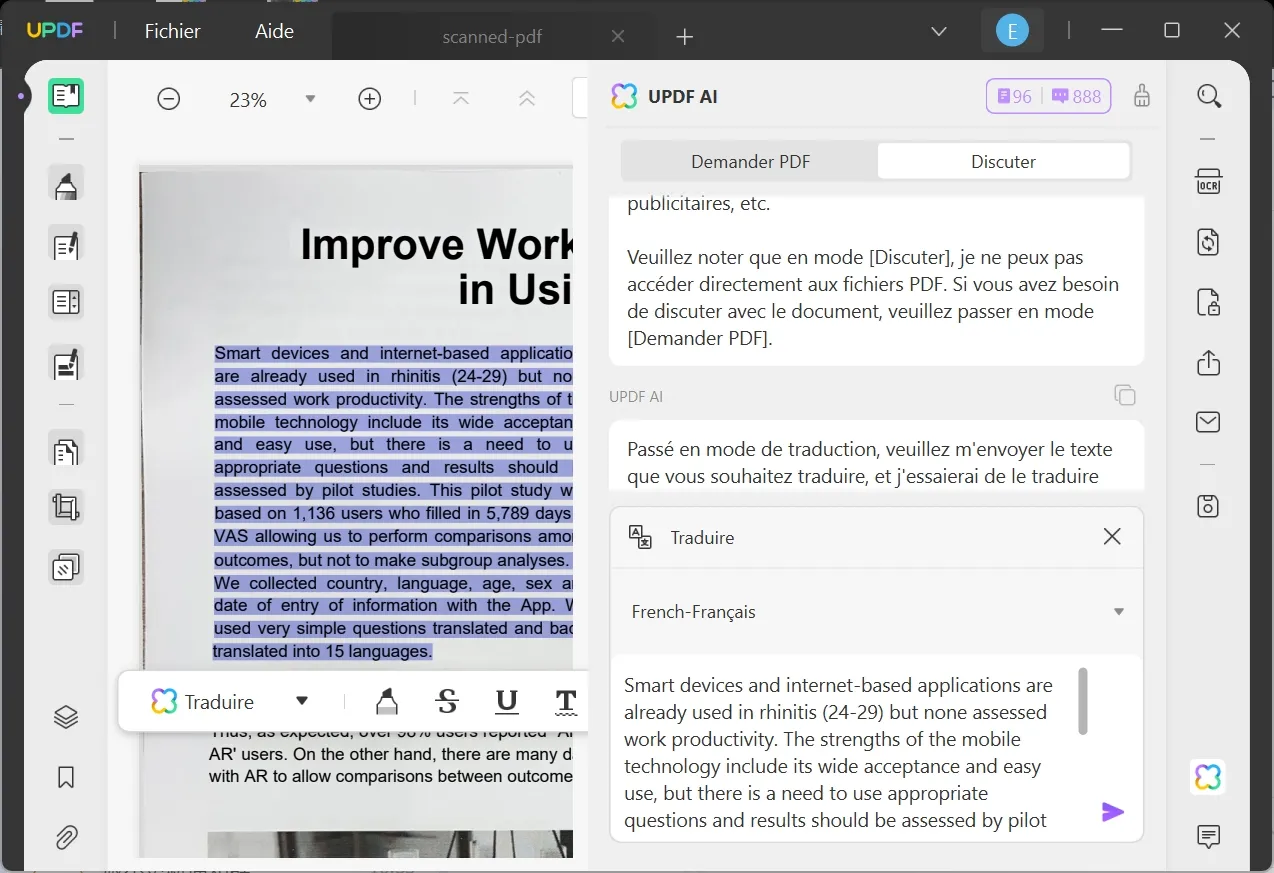This screenshot has height=873, width=1274.
Task: Click the zoom out minus button
Action: tap(169, 99)
